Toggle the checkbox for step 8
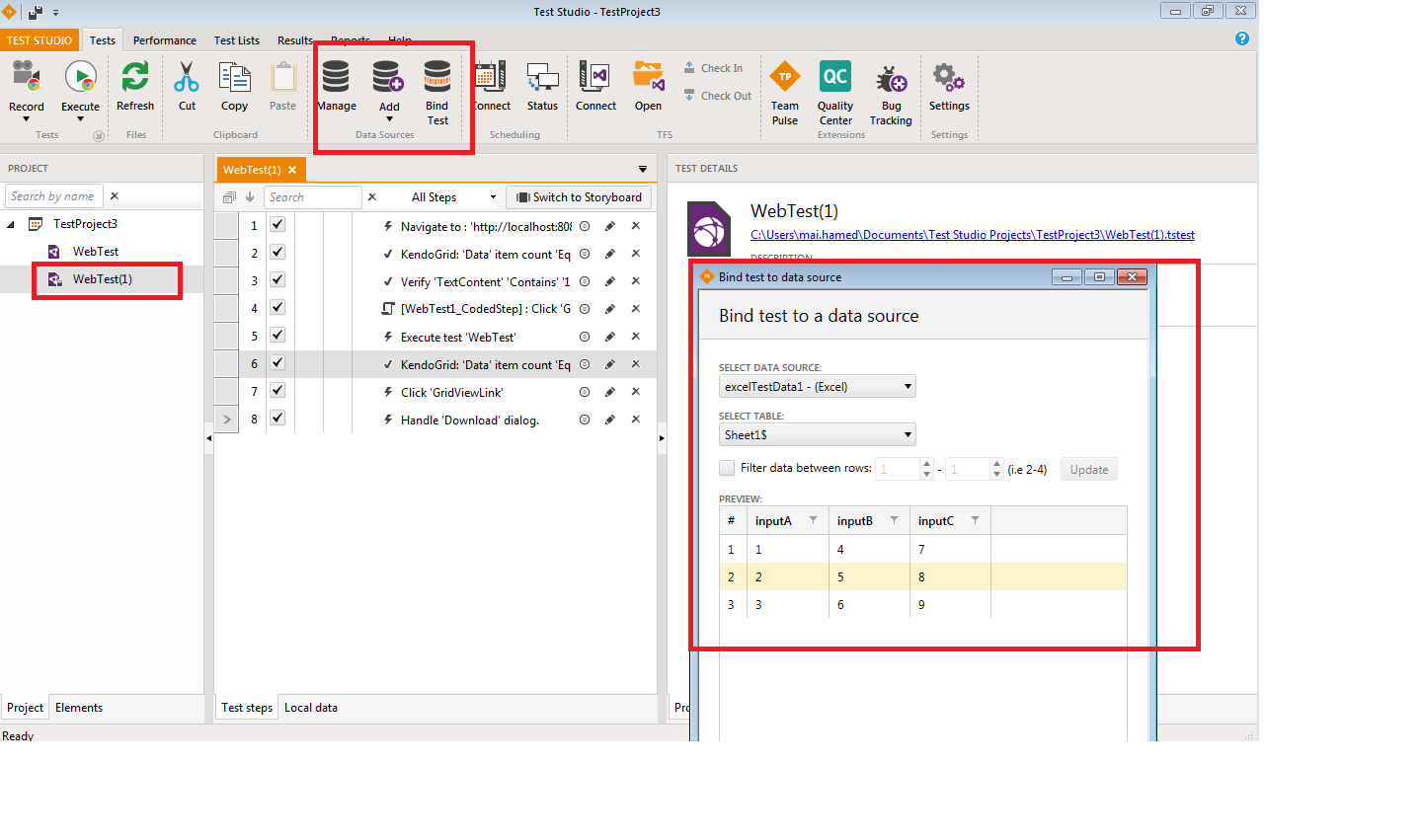 click(277, 419)
